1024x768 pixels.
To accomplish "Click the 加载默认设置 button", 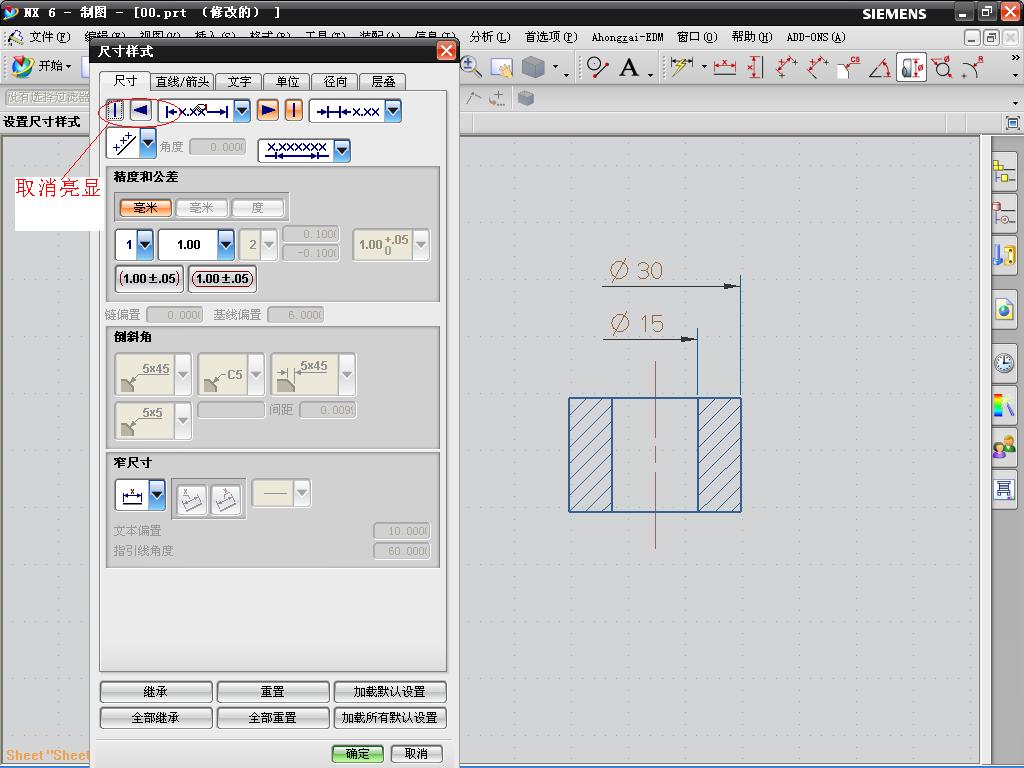I will point(389,692).
